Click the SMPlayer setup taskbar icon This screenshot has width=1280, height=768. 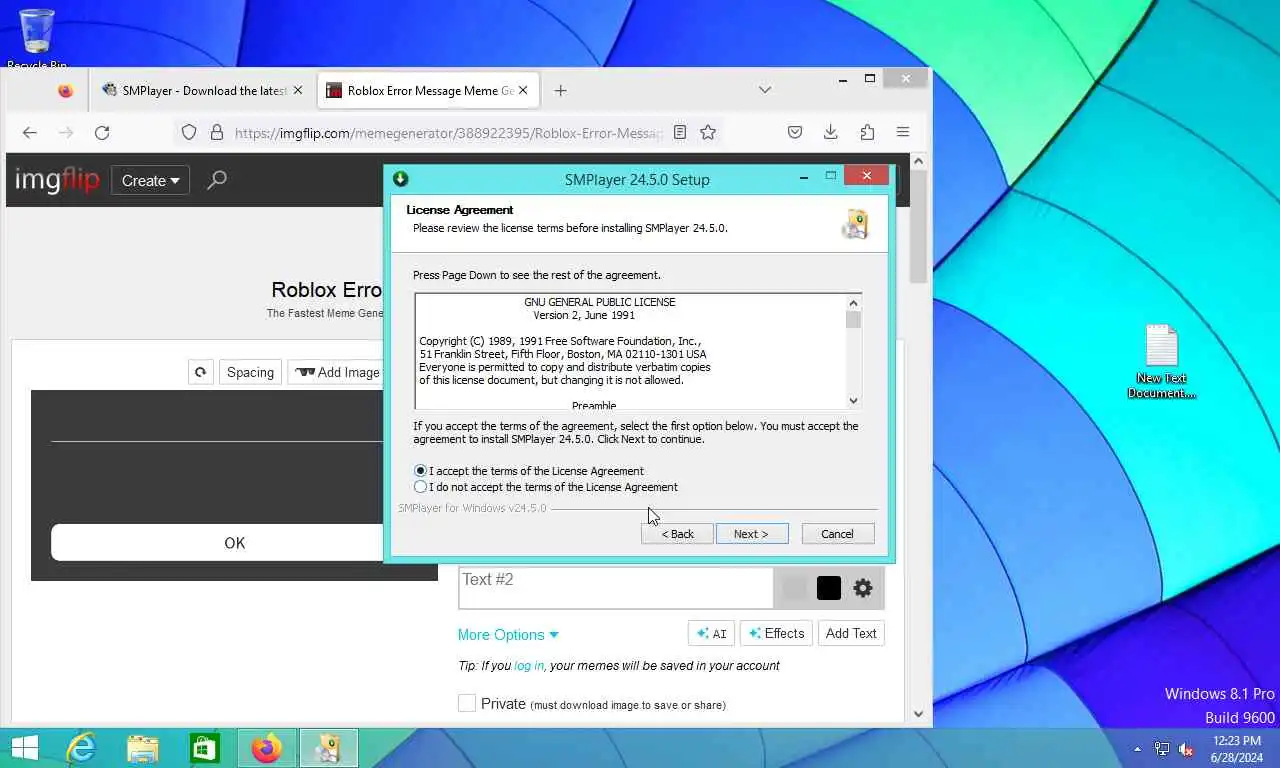tap(328, 748)
